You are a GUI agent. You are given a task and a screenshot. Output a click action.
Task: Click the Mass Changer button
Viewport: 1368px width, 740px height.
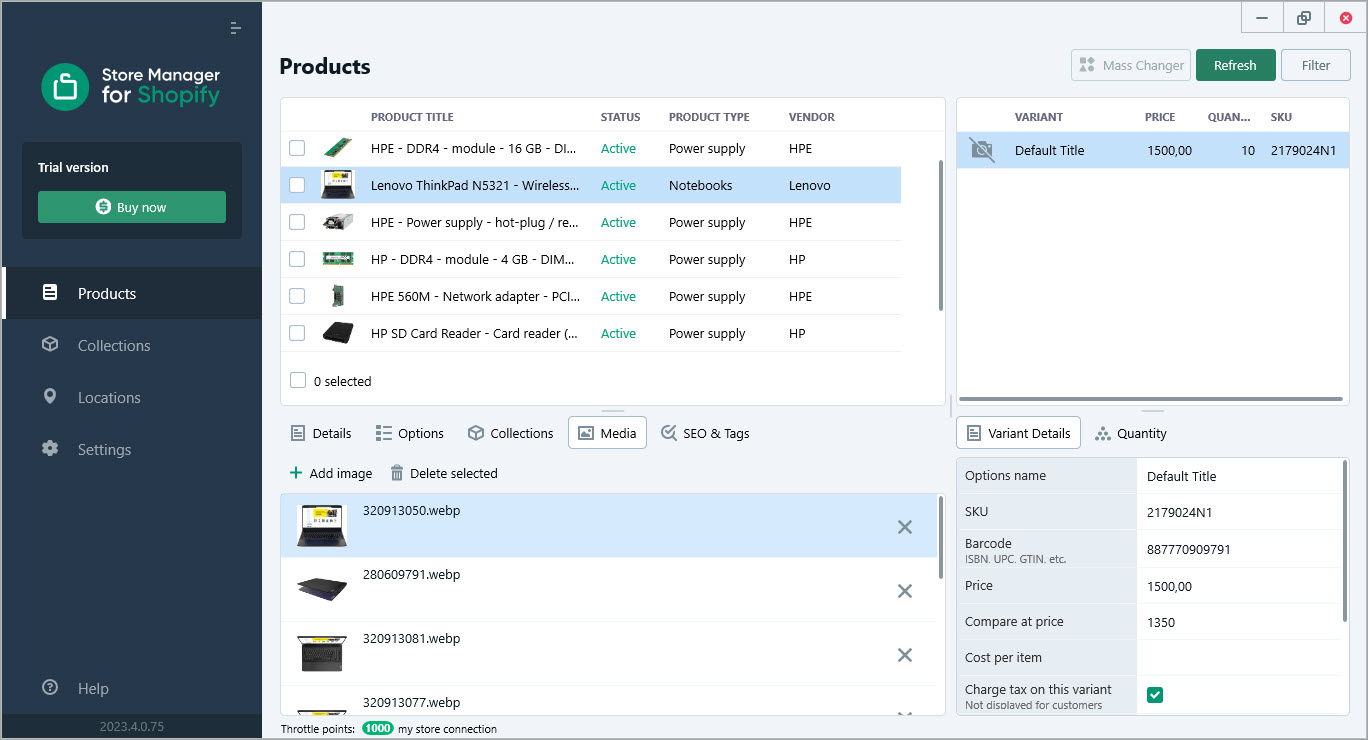(1131, 65)
